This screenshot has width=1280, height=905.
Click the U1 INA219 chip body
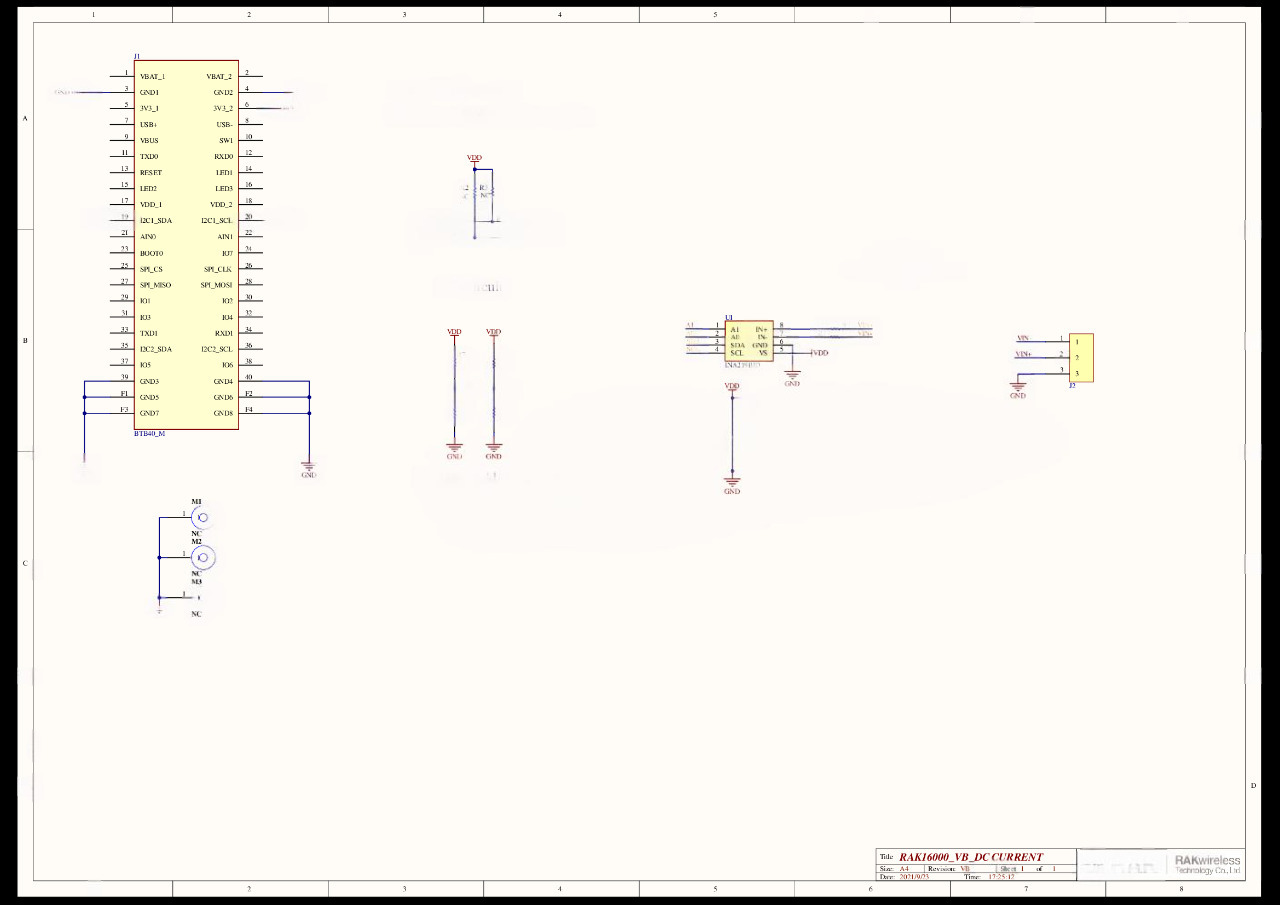coord(749,341)
